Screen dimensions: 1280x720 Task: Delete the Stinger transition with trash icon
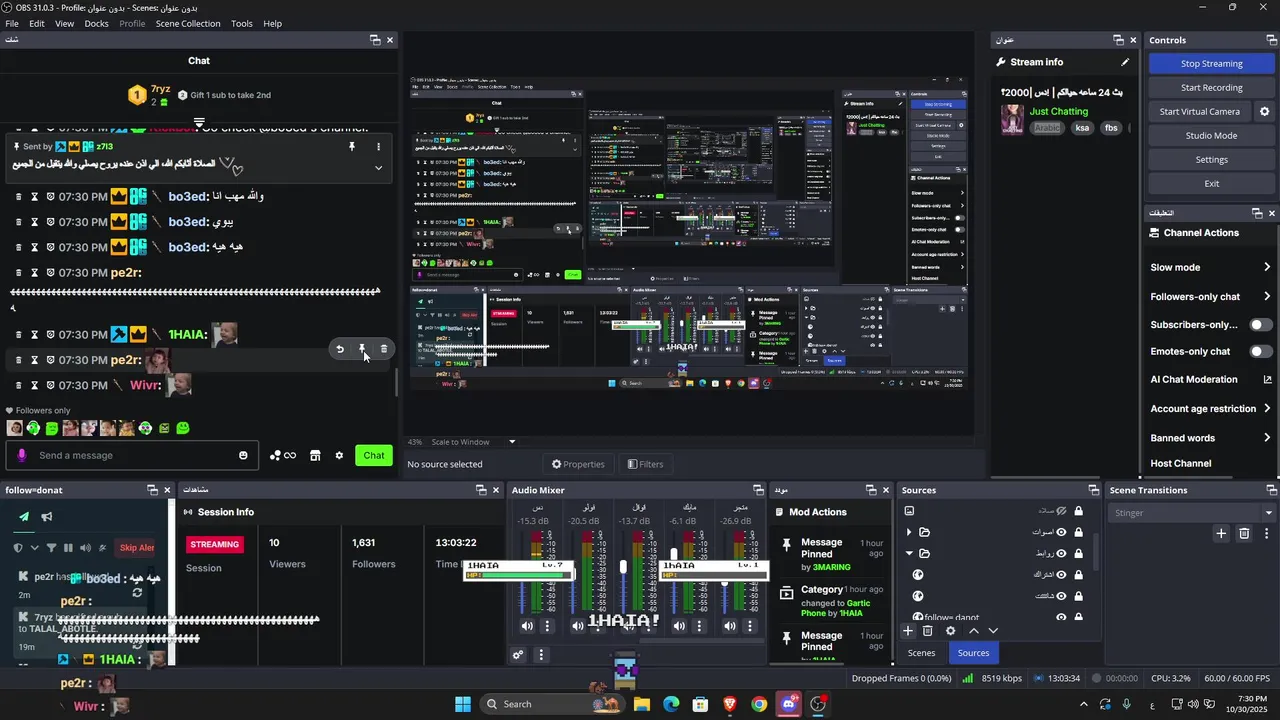coord(1244,534)
